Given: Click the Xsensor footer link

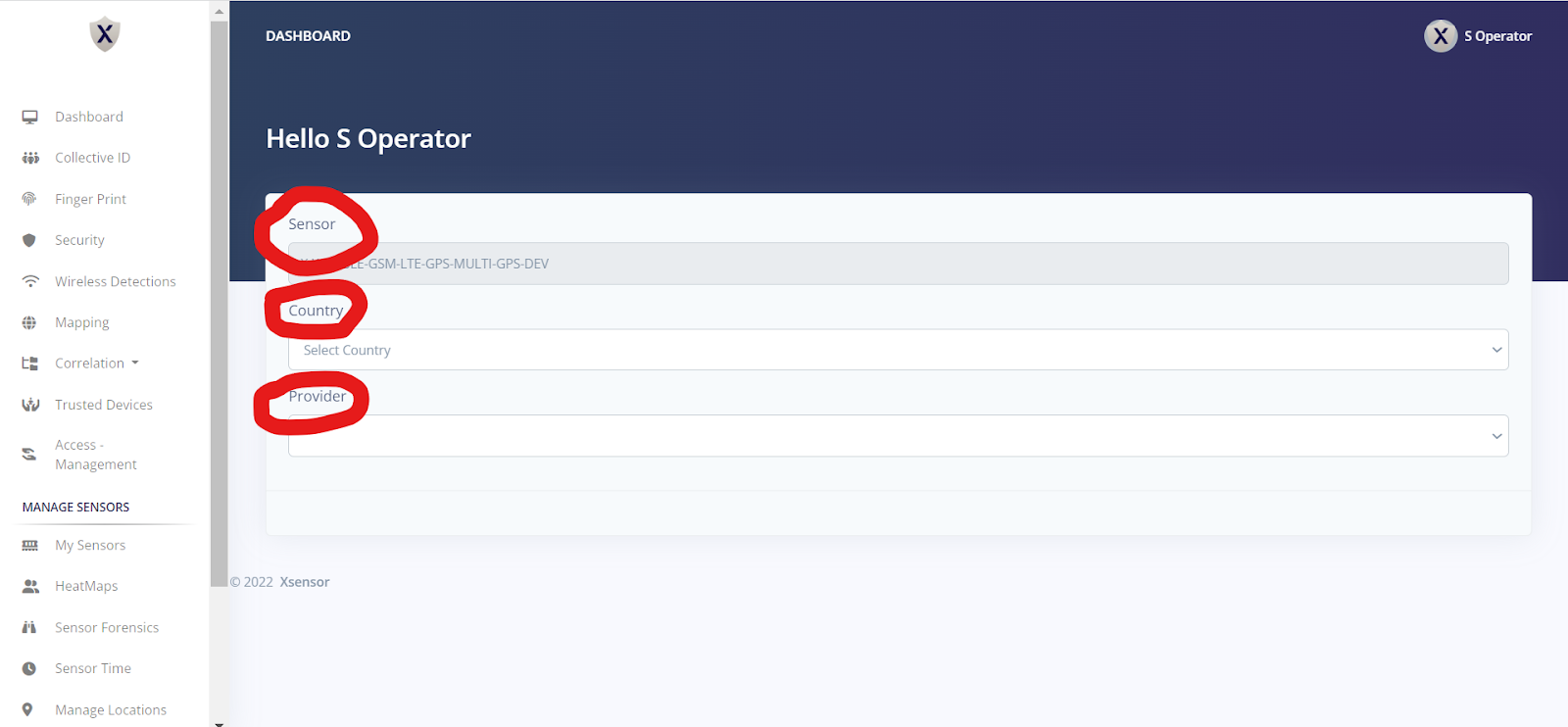Looking at the screenshot, I should pos(304,581).
